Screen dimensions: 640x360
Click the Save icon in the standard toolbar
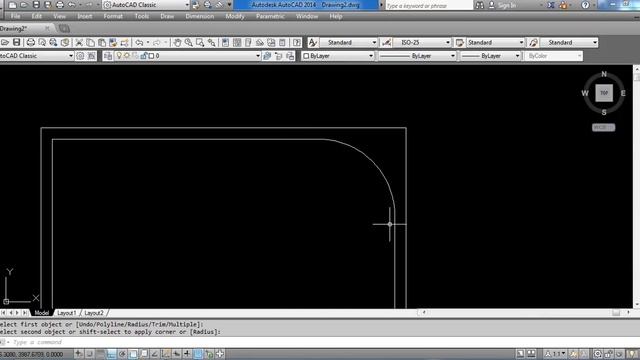16,42
